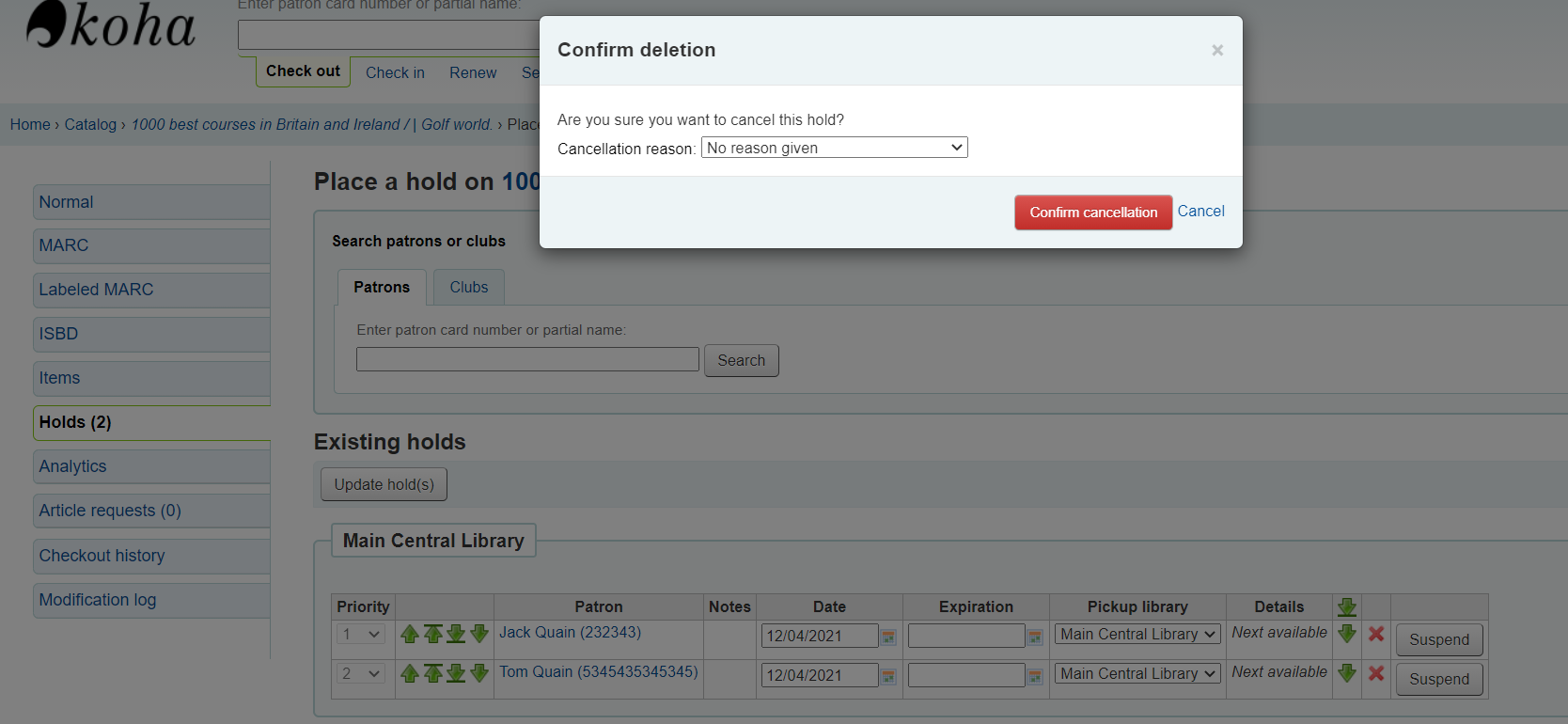The height and width of the screenshot is (724, 1568).
Task: Click the hold date field for Jack Quain
Action: 820,636
